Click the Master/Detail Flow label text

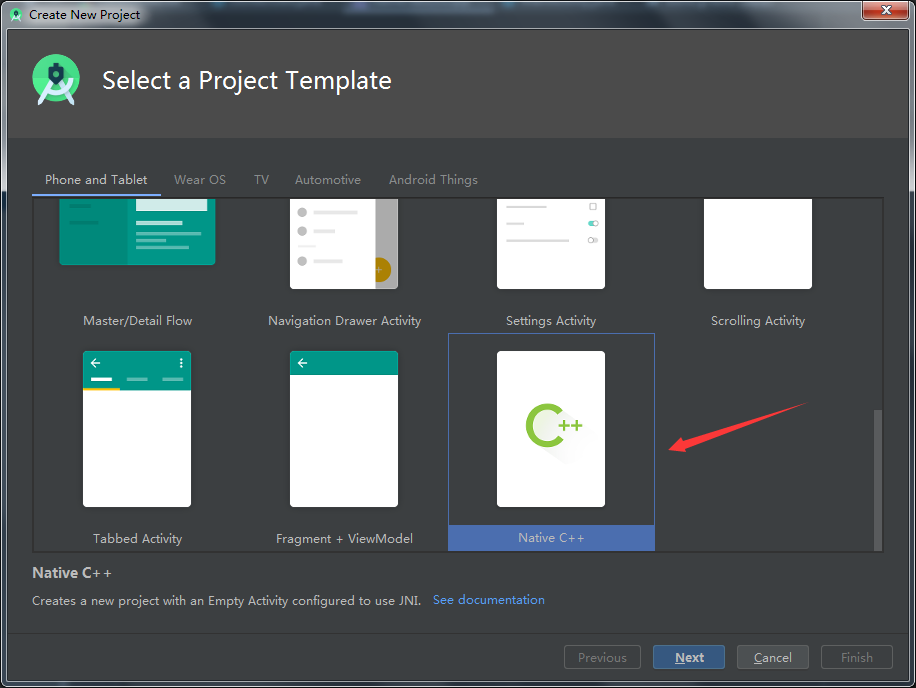(137, 321)
